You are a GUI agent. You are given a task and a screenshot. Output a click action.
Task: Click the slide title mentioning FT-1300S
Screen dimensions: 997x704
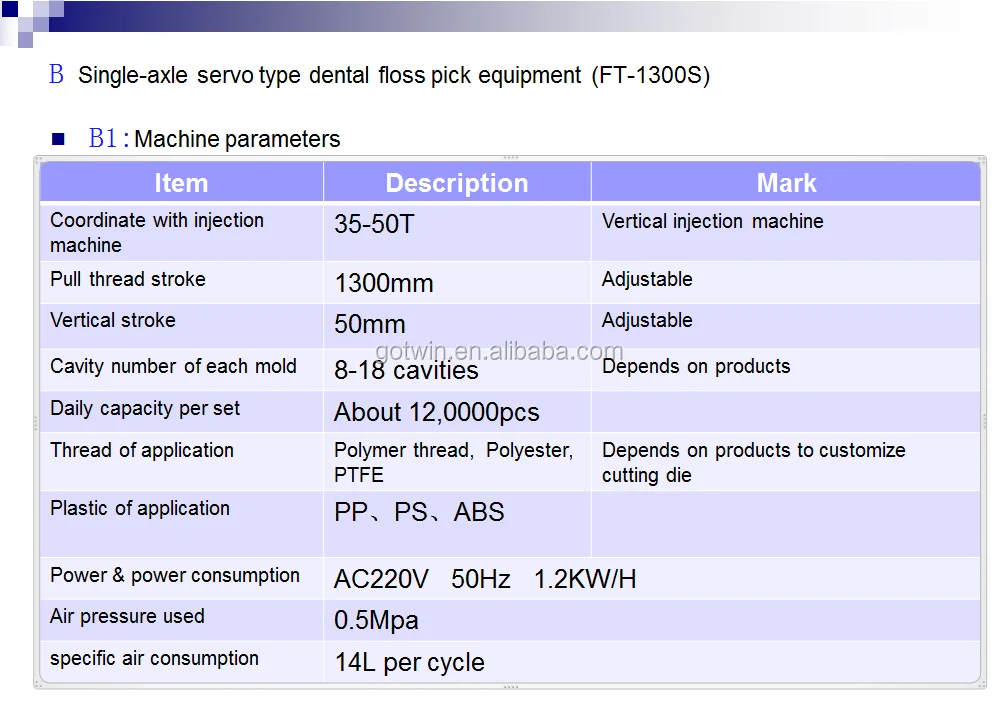point(394,75)
